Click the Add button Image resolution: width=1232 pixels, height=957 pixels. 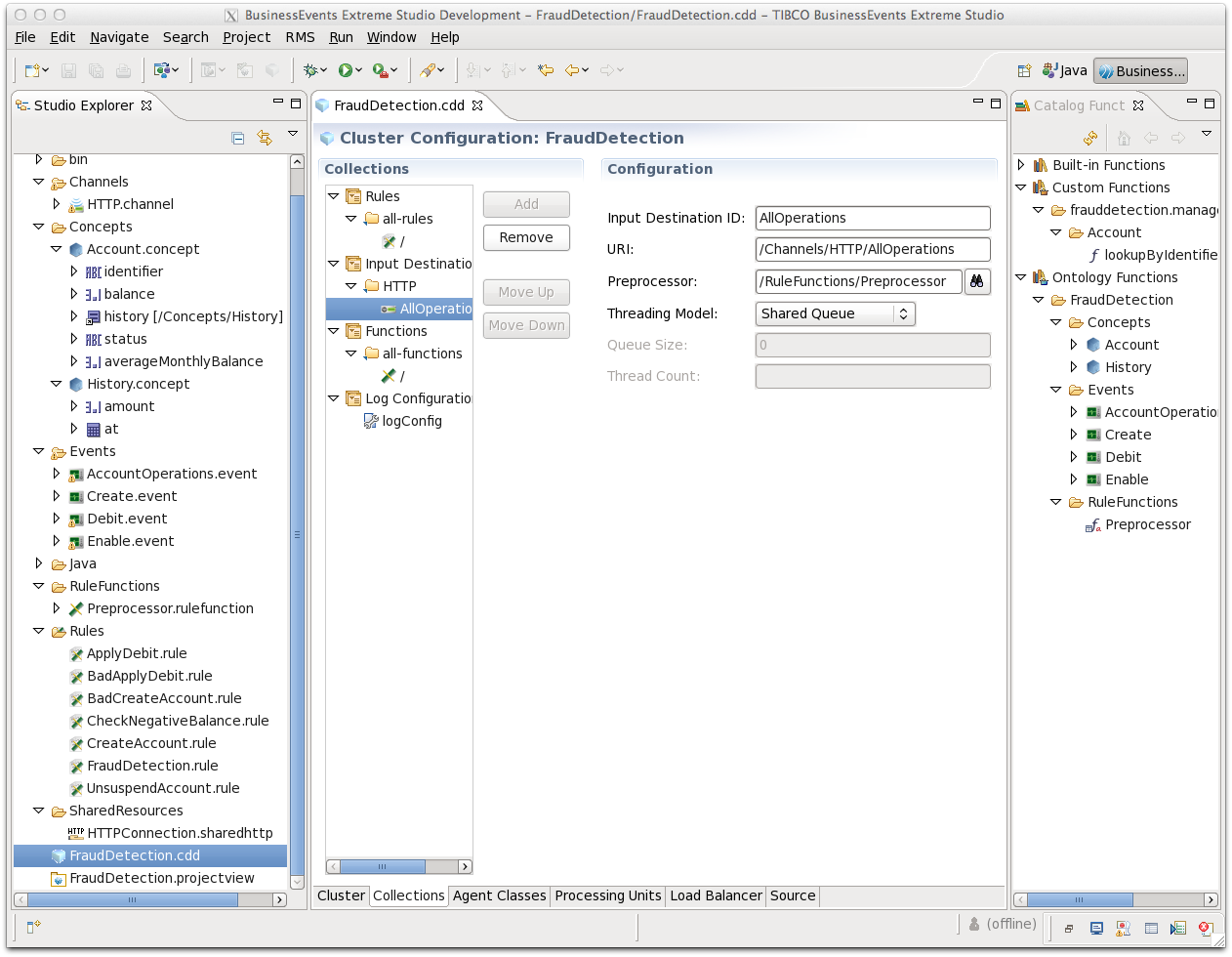[x=526, y=204]
